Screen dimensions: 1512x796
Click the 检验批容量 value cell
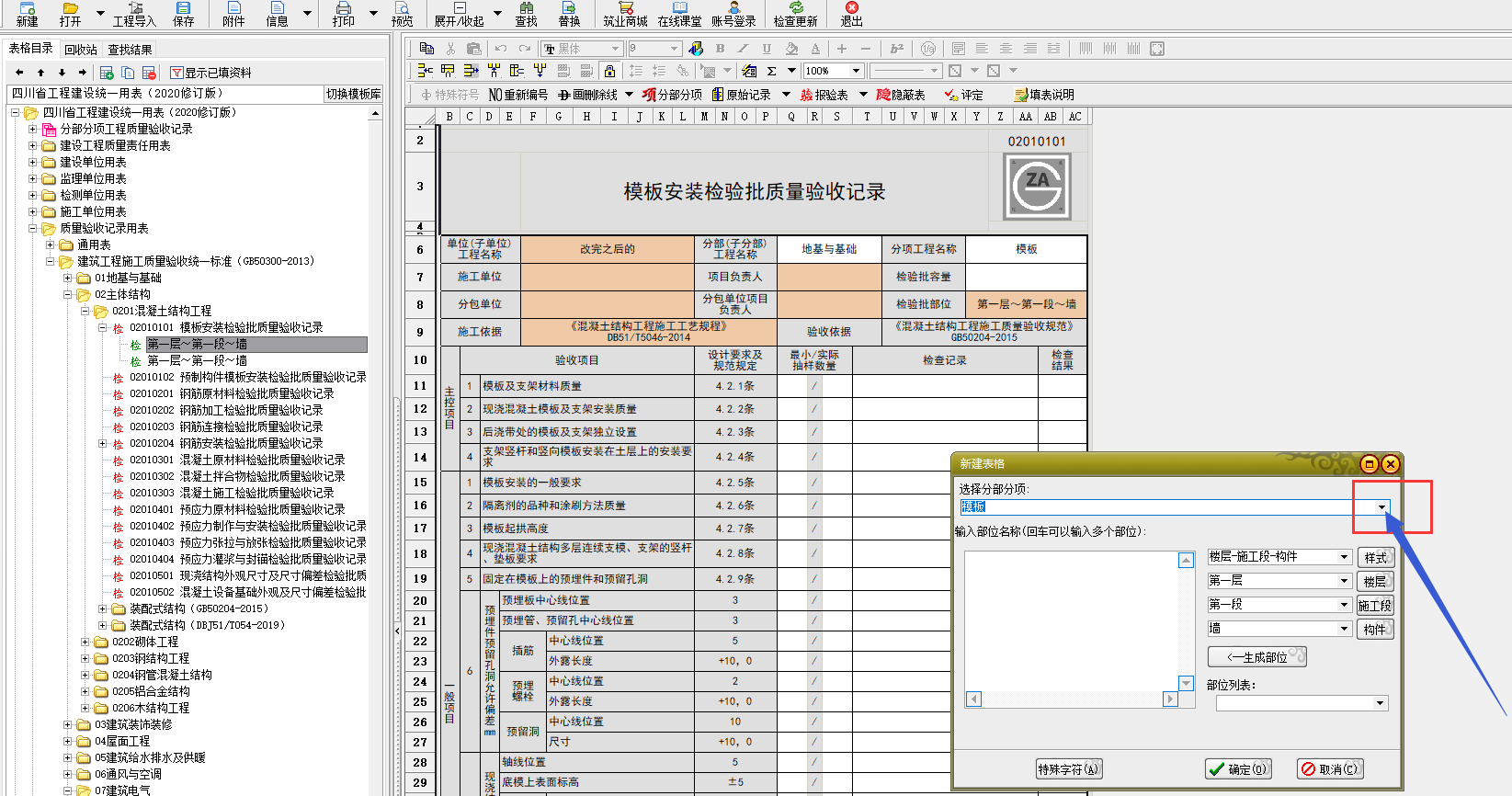(x=1027, y=277)
